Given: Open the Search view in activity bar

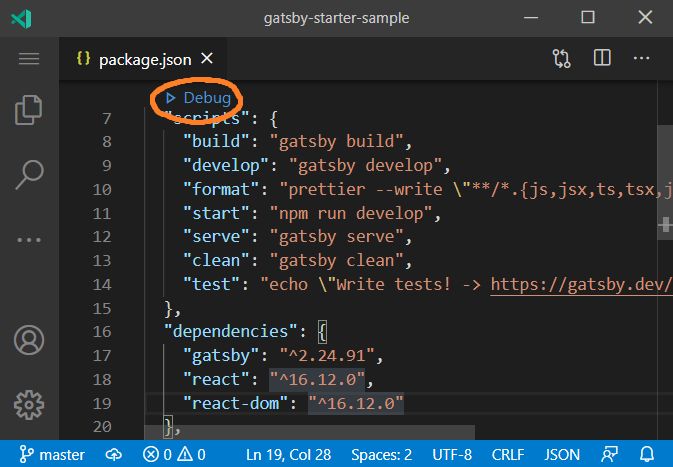Looking at the screenshot, I should pos(29,174).
